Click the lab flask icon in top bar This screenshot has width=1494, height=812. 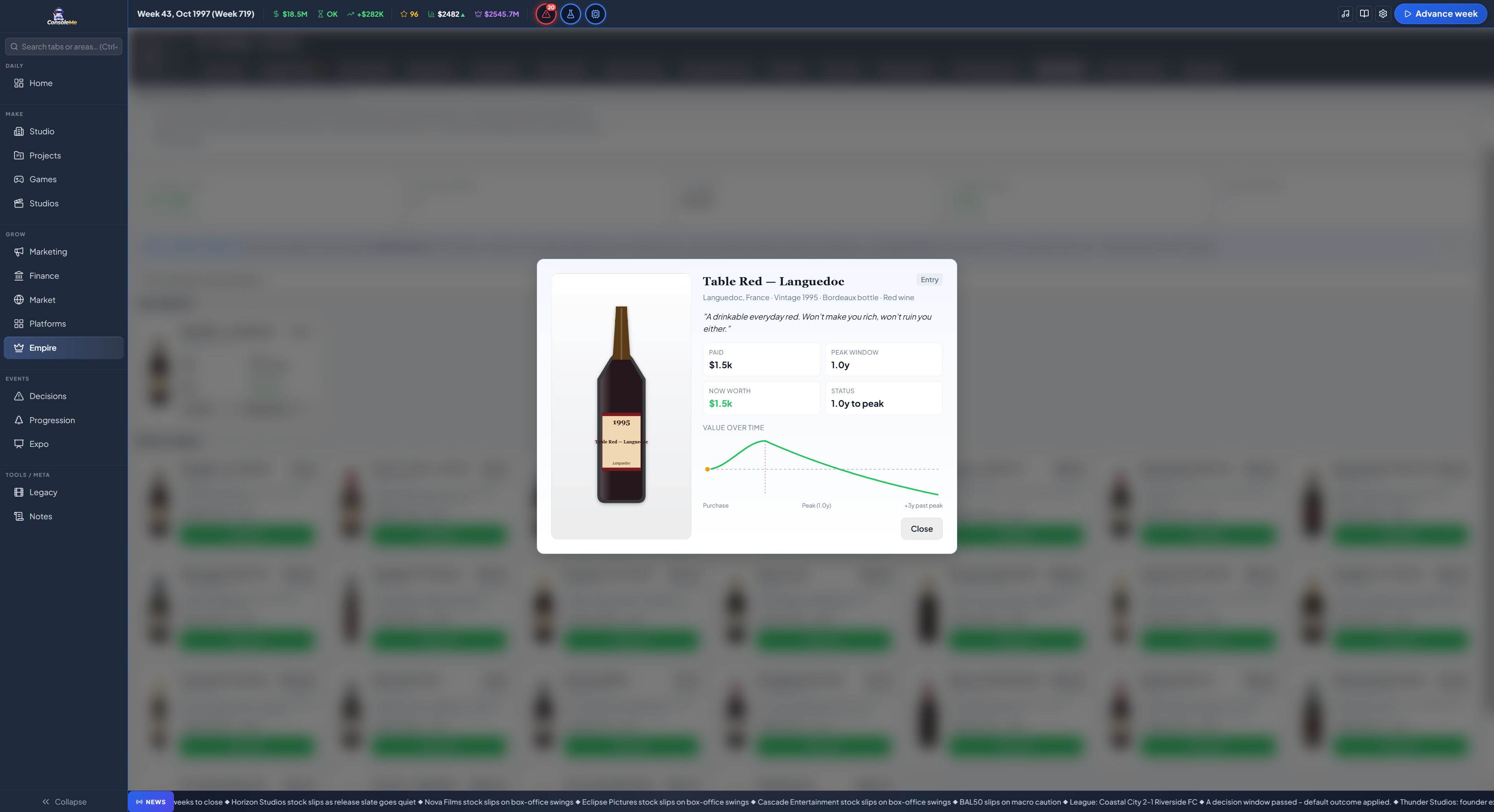tap(570, 14)
